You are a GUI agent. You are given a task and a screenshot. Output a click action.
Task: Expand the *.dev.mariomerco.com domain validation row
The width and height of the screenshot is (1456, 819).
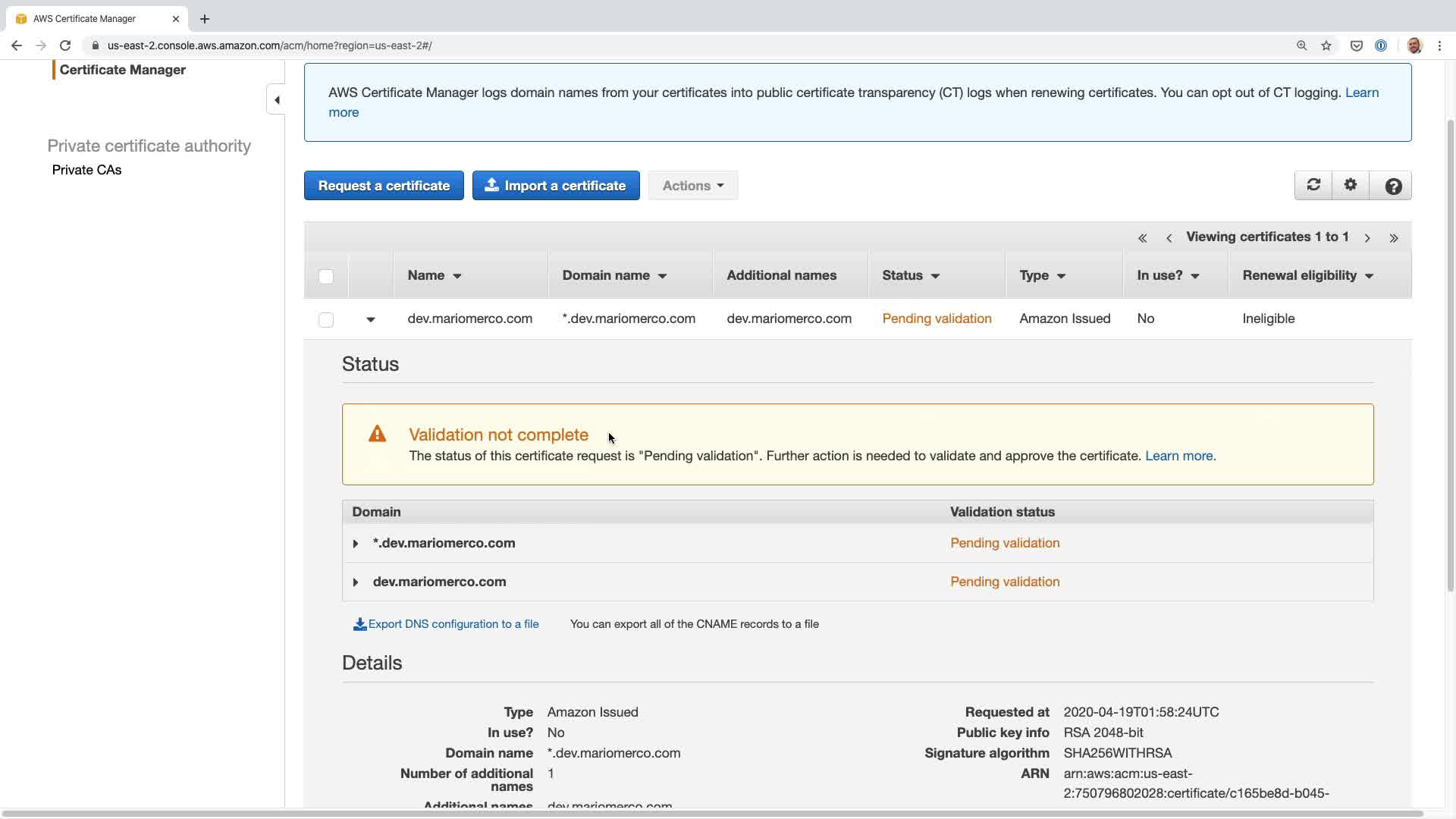pos(356,544)
